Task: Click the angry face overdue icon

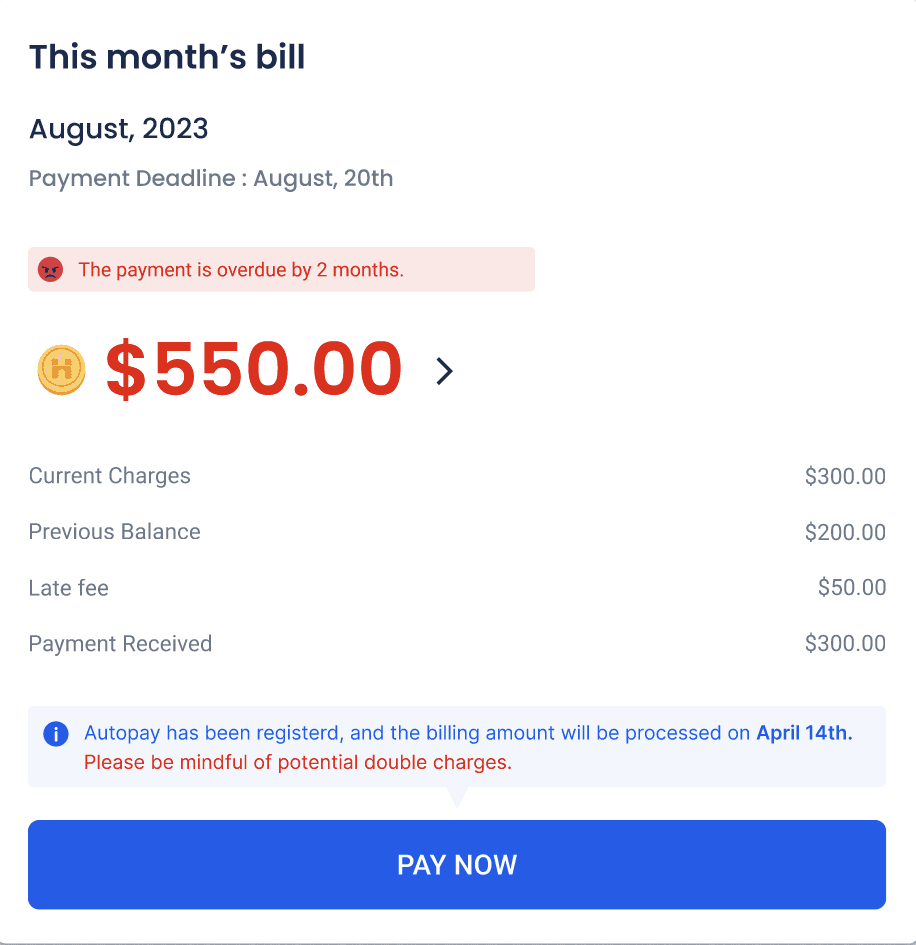Action: click(50, 269)
